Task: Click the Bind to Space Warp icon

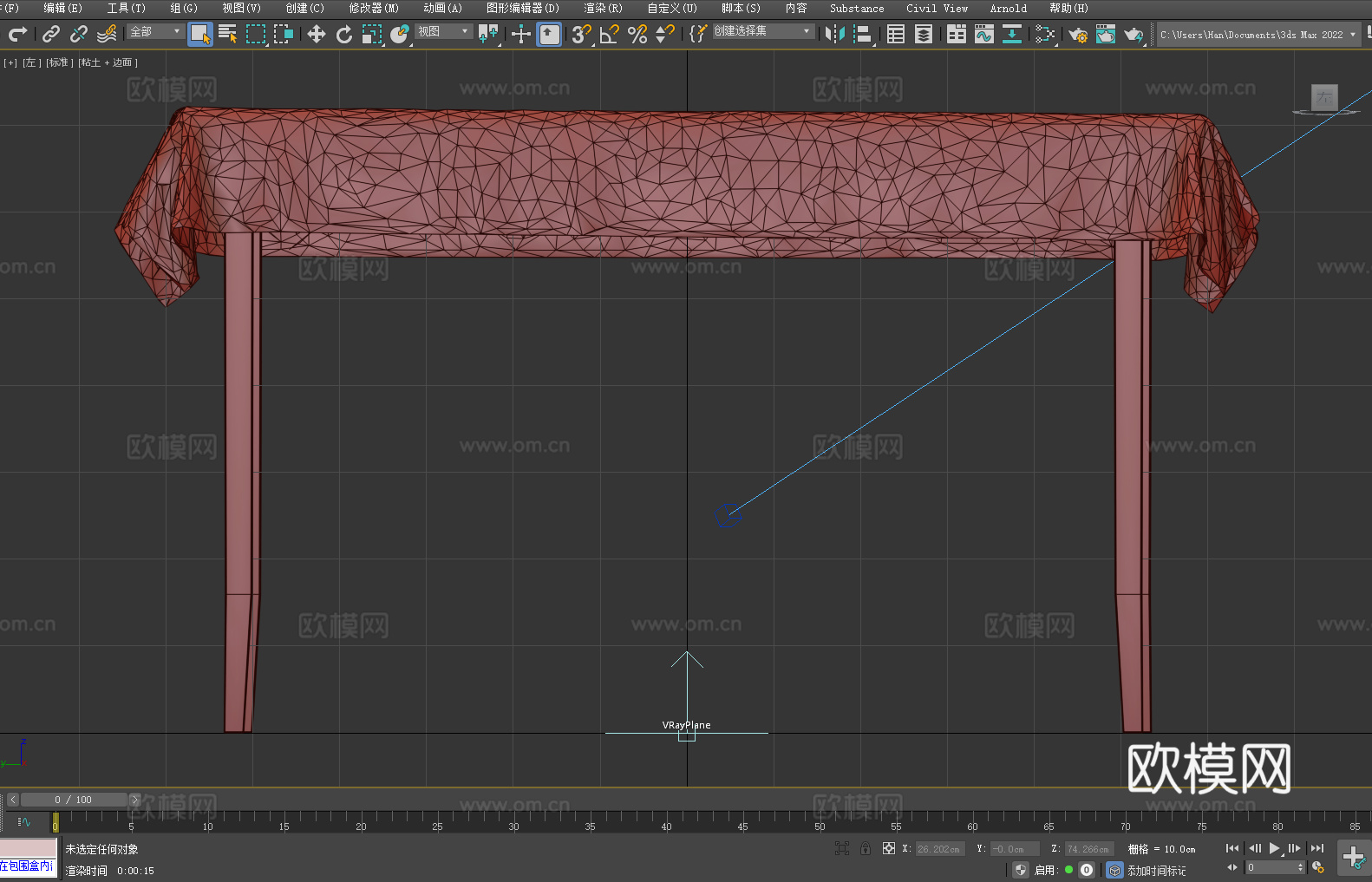Action: pos(107,34)
